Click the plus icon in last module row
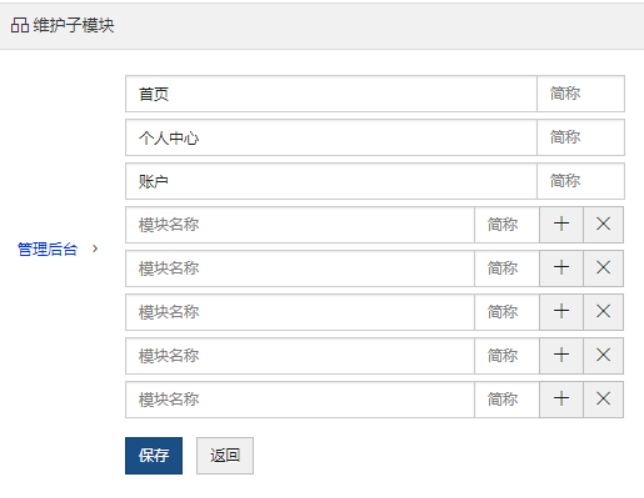The width and height of the screenshot is (644, 498). click(561, 399)
